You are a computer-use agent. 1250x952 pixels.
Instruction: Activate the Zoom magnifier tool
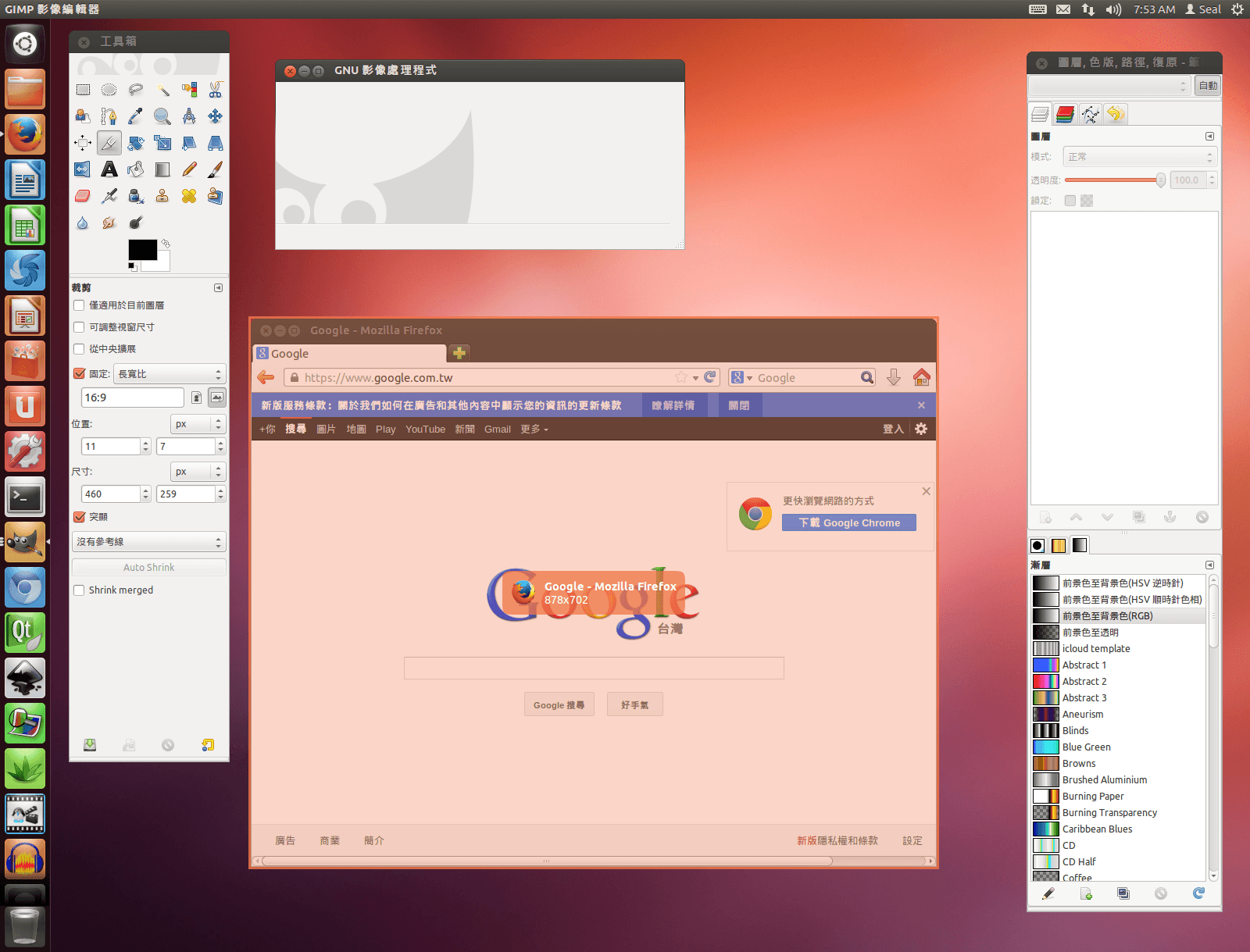tap(162, 116)
